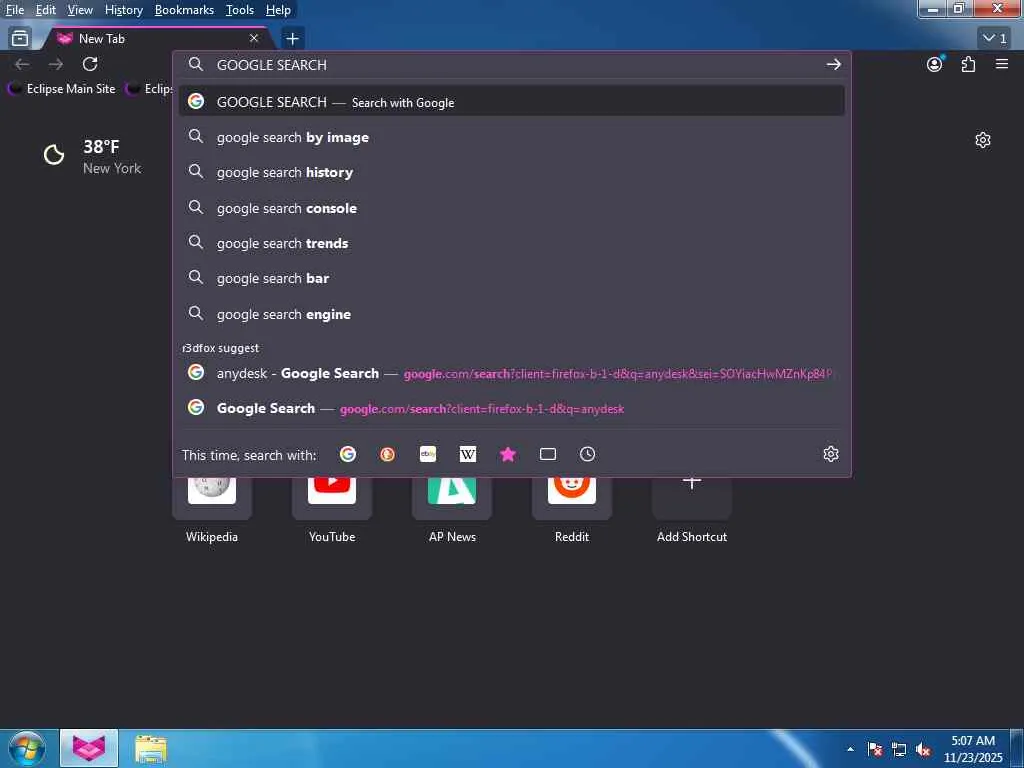Choose GOOGLE SEARCH — Search with Google
Screen dimensions: 1024x768
pyautogui.click(x=512, y=102)
